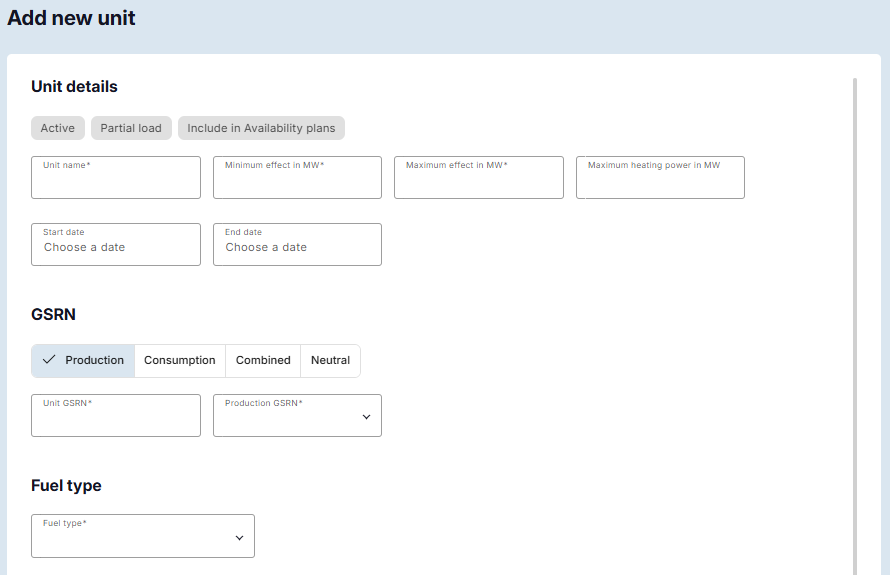This screenshot has width=890, height=575.
Task: Click the chevron arrow in Fuel type
Action: coord(239,538)
